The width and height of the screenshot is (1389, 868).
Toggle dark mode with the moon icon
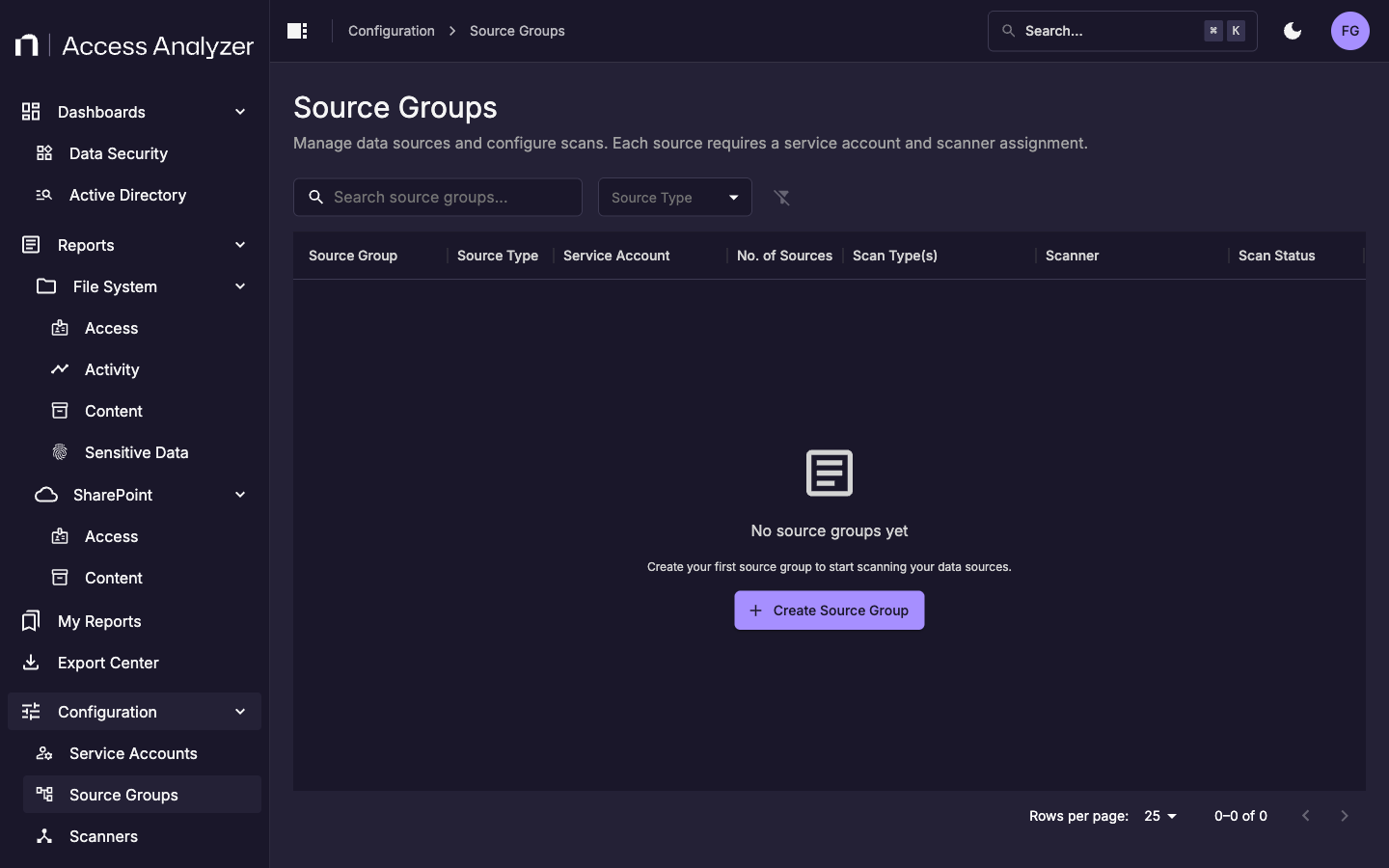(1292, 30)
